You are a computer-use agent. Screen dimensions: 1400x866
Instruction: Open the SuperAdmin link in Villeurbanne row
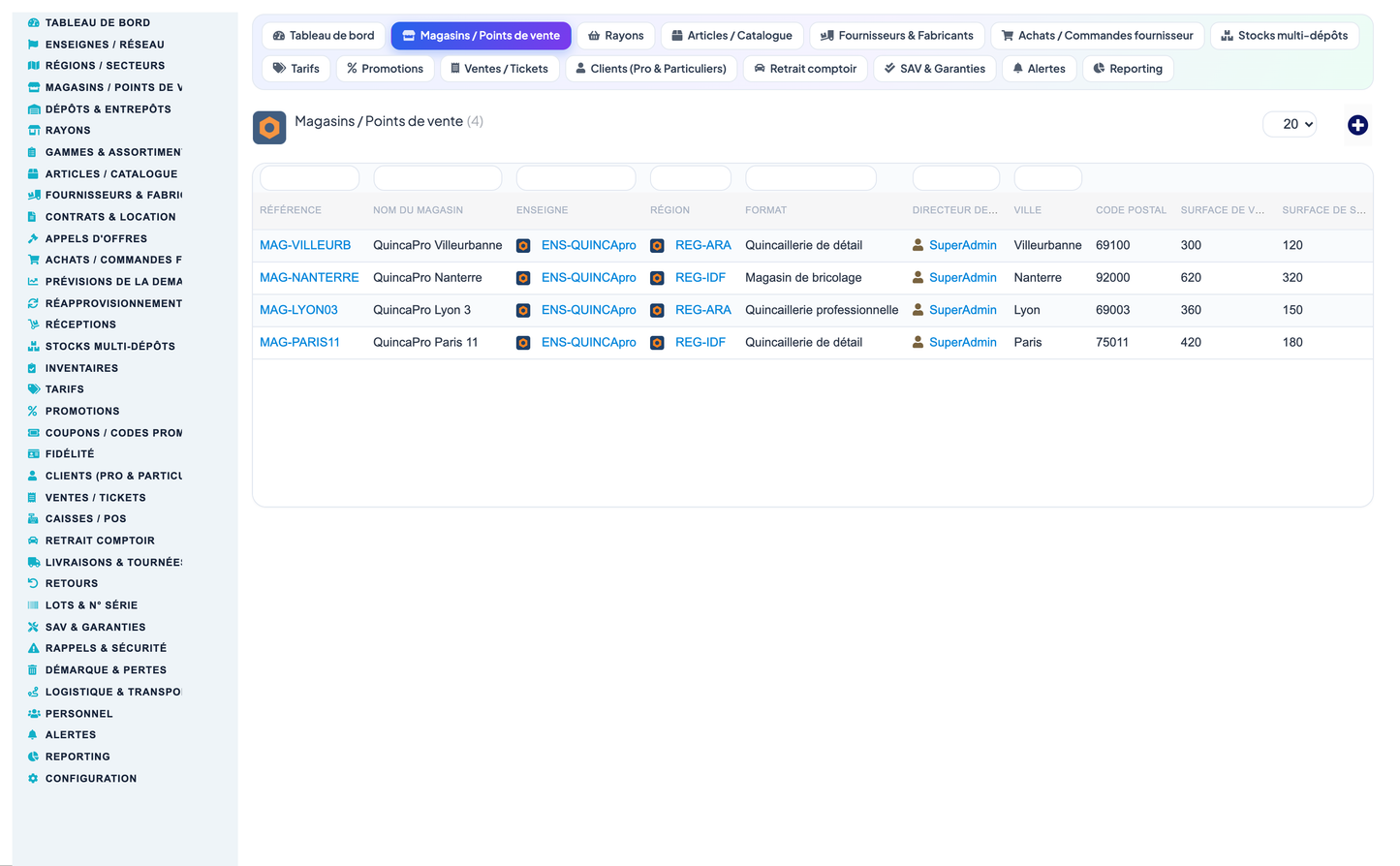pos(963,246)
